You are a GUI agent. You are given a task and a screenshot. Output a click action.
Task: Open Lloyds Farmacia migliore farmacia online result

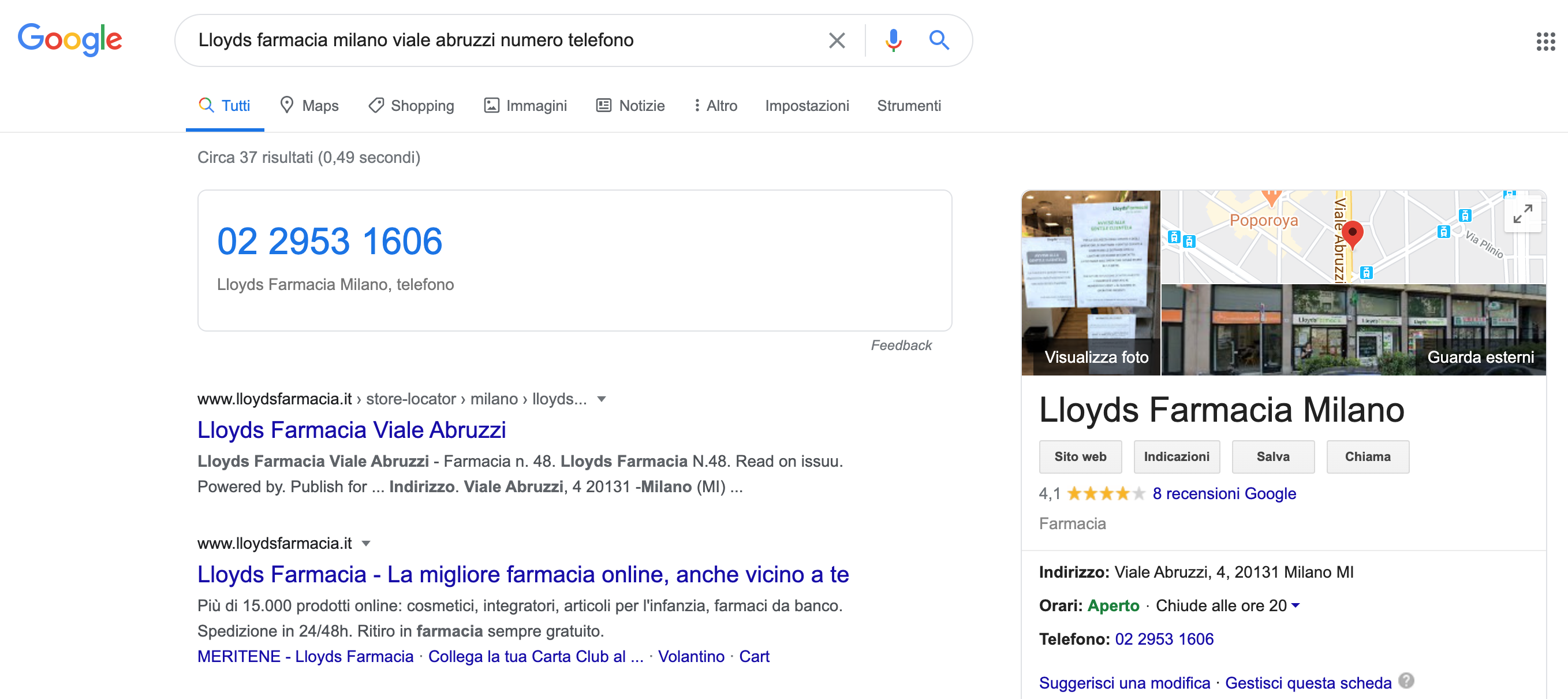(x=523, y=574)
